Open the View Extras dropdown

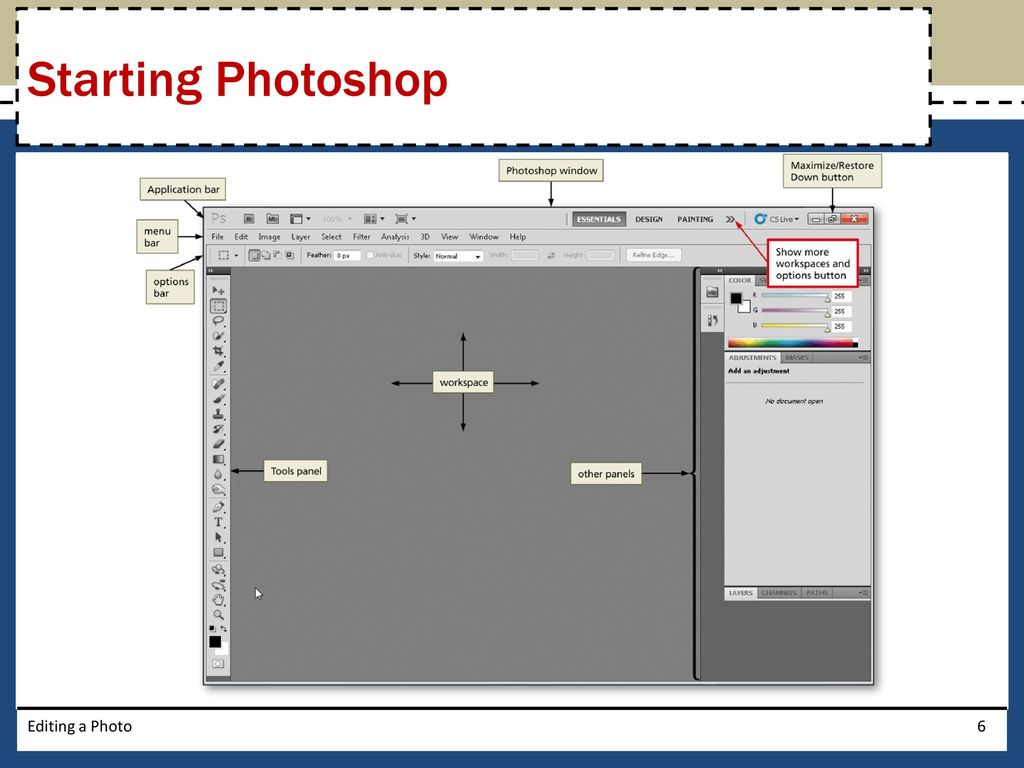(300, 219)
